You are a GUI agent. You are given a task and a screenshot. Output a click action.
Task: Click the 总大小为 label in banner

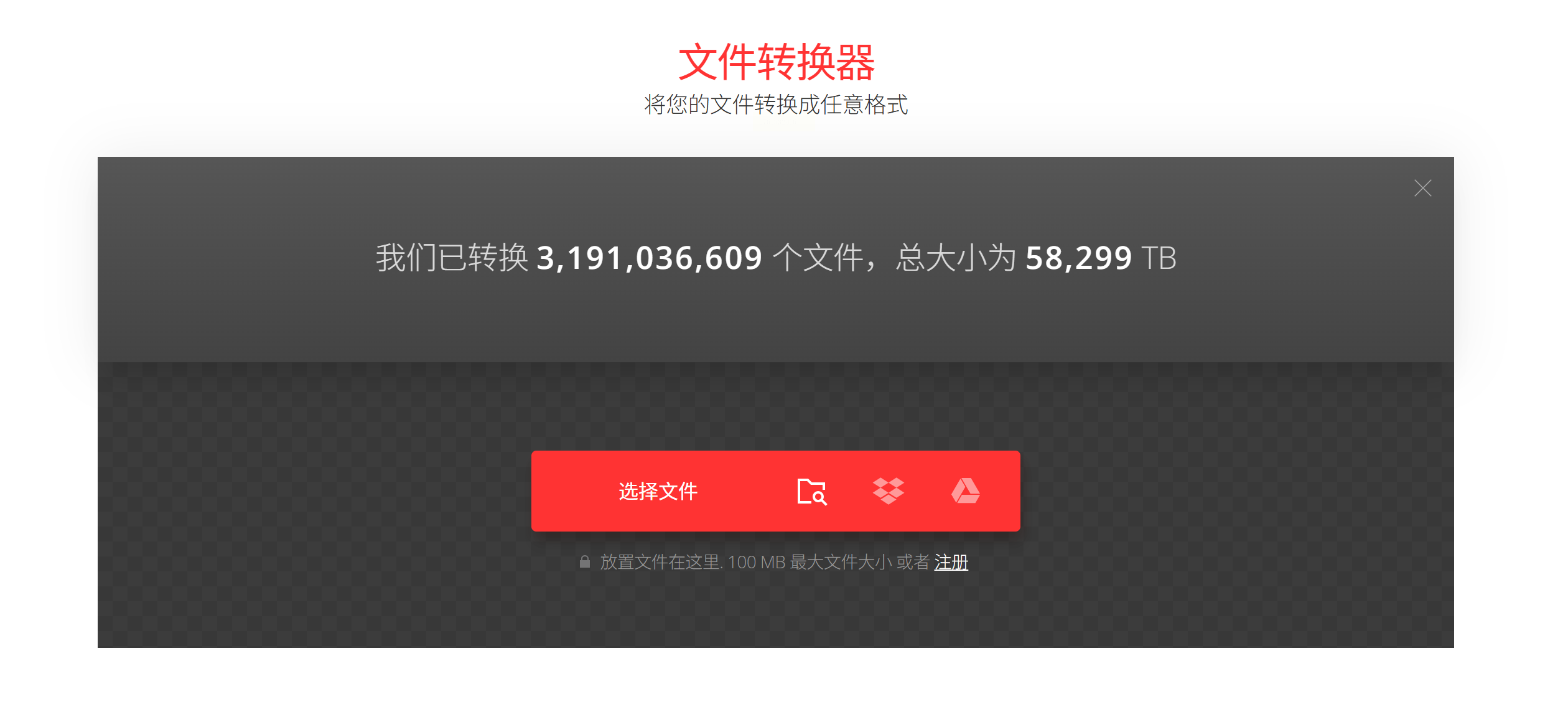point(956,258)
